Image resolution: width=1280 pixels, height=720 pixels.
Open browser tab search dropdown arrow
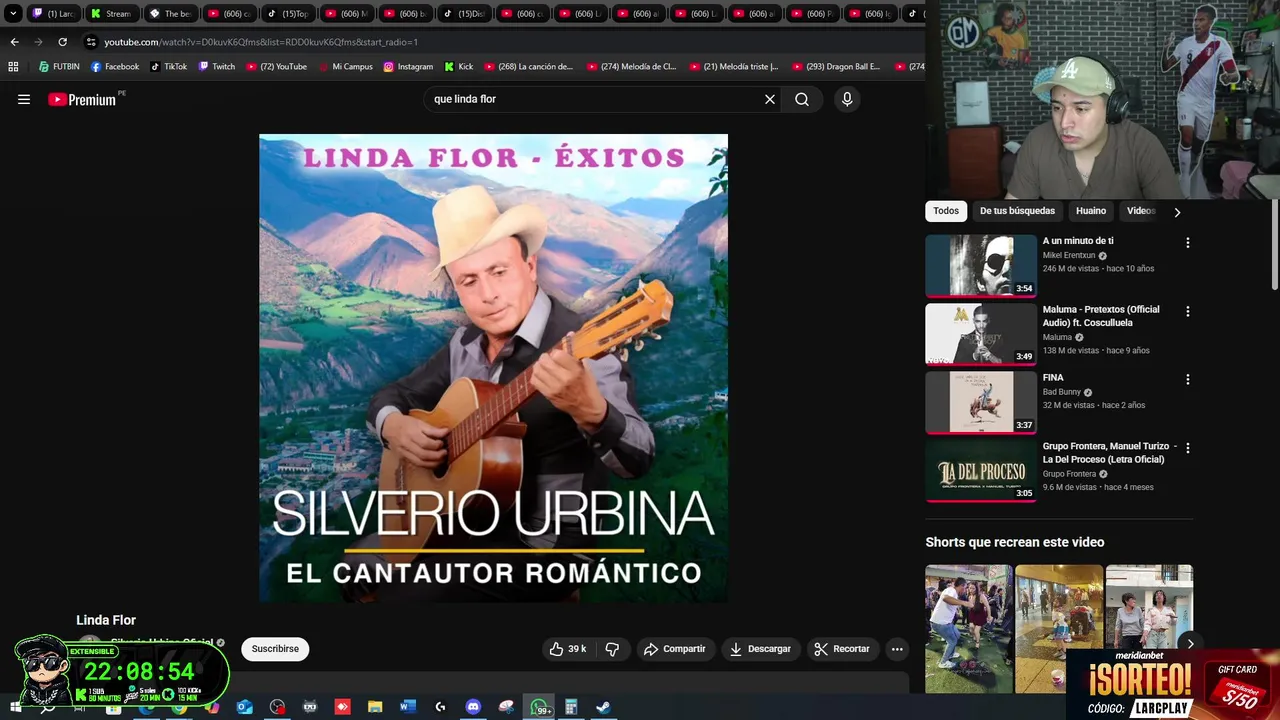[13, 13]
